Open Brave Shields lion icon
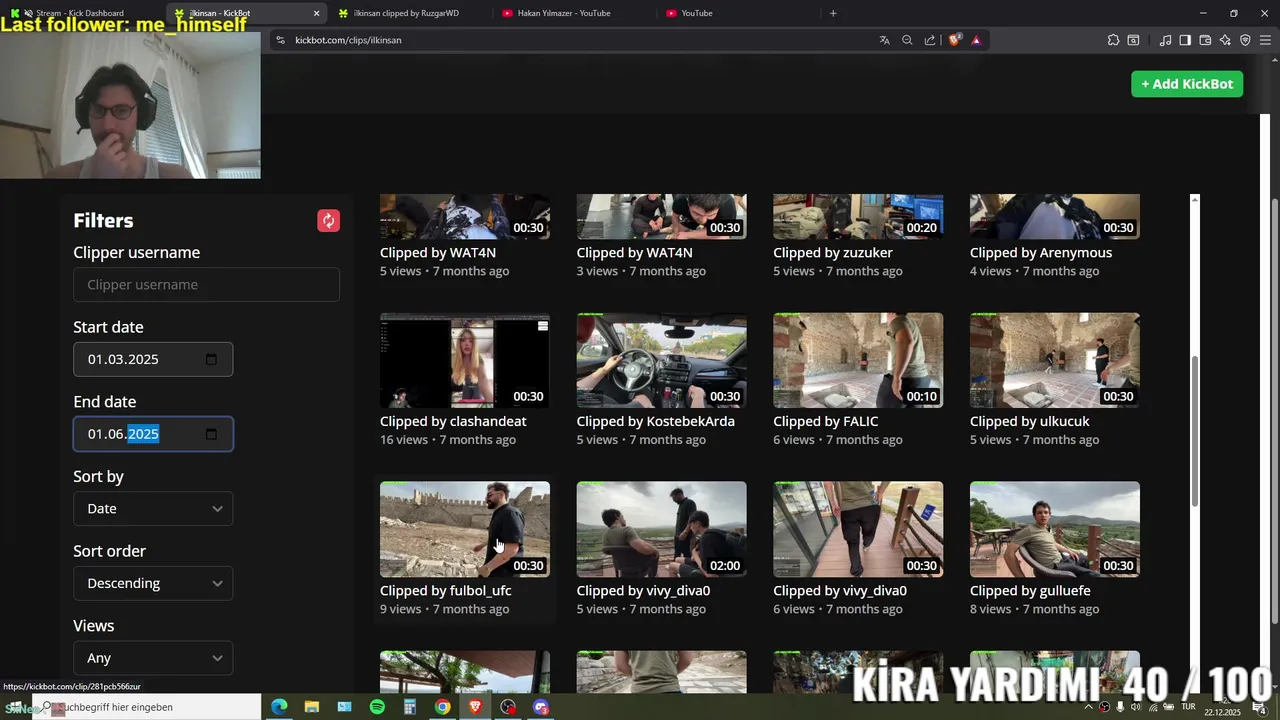 coord(955,40)
